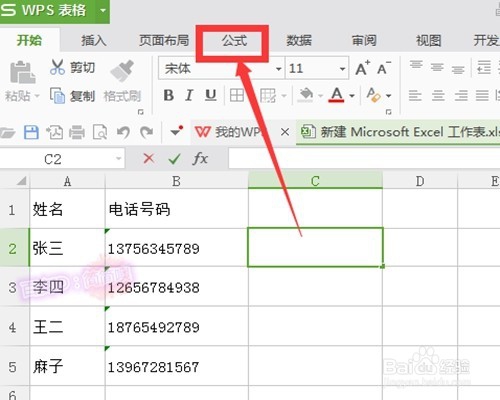Open the clear formatting dropdown arrow
Image resolution: width=500 pixels, height=400 pixels.
[x=389, y=96]
